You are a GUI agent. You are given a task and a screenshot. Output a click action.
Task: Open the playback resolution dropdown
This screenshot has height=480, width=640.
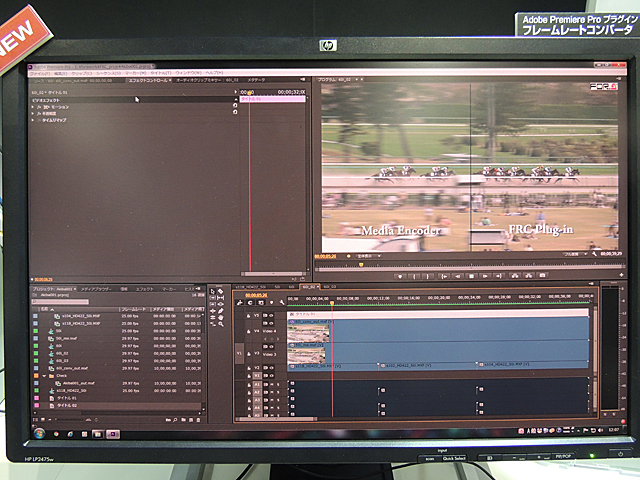pos(575,254)
